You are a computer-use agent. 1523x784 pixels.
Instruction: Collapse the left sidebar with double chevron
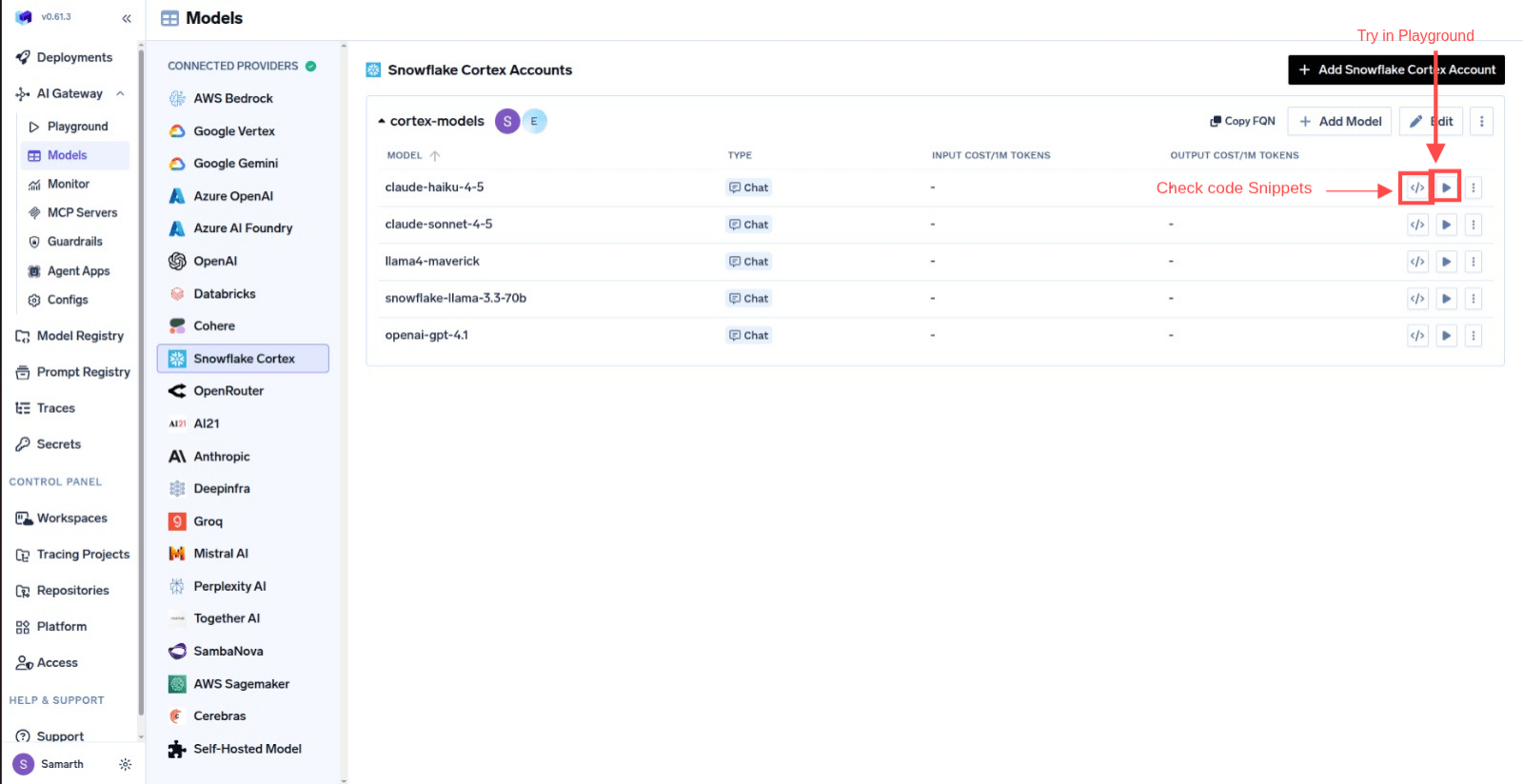[127, 18]
